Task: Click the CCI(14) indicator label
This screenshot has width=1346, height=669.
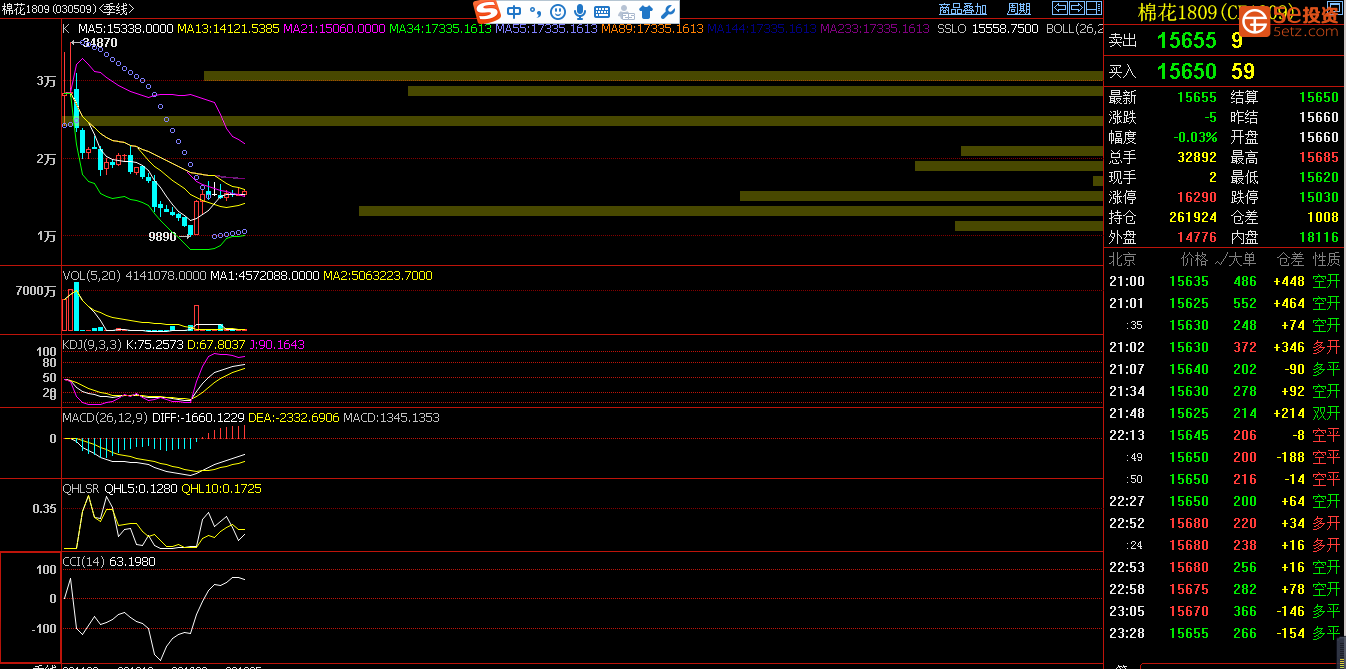Action: coord(84,562)
